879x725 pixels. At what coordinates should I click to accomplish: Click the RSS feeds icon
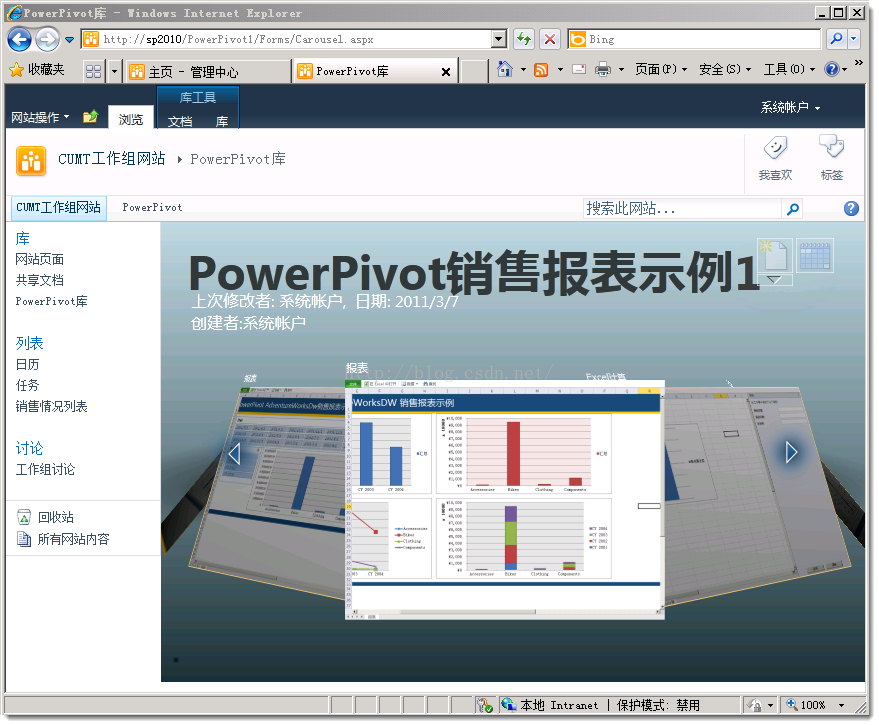pyautogui.click(x=541, y=70)
